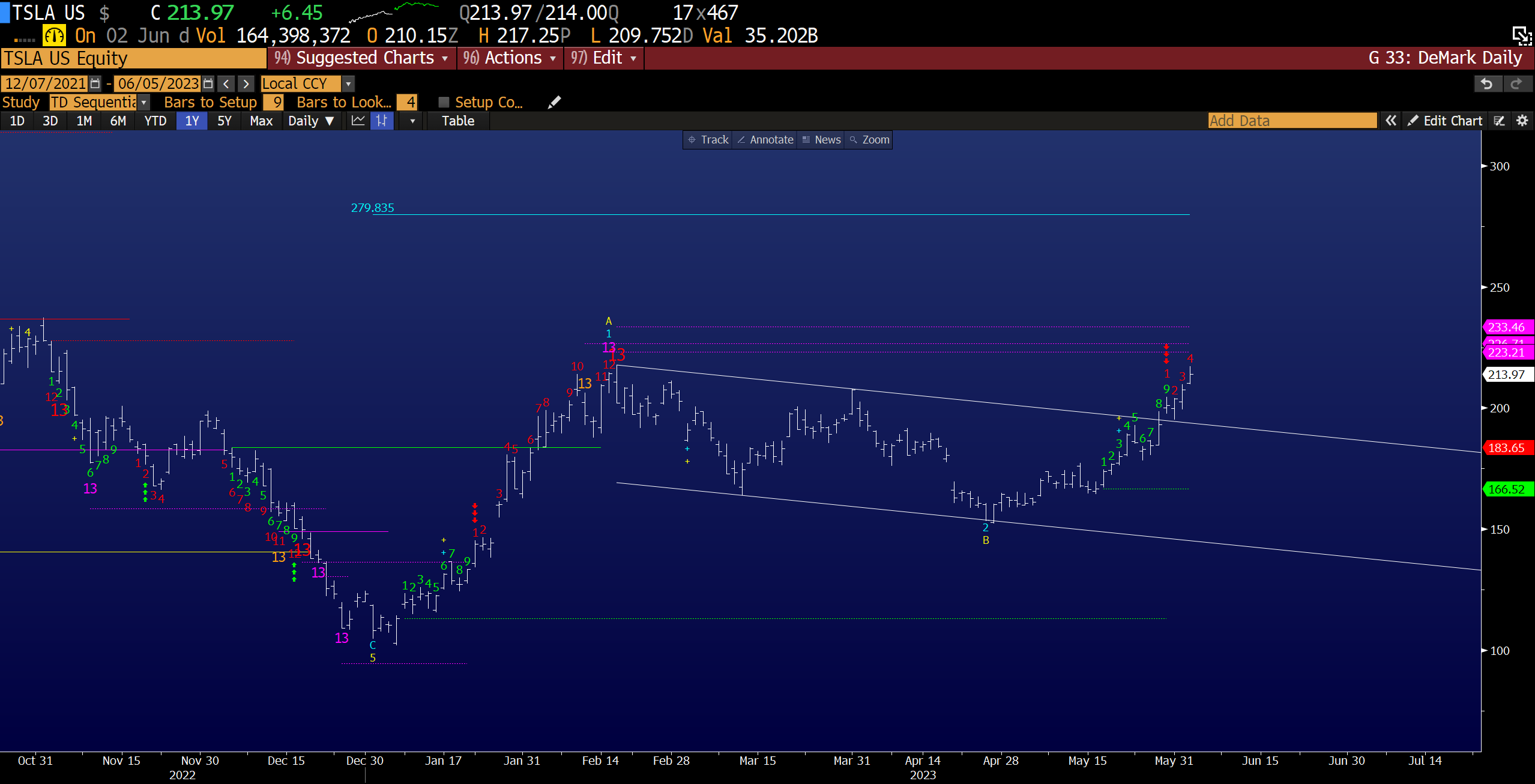The image size is (1535, 784).
Task: Redo last chart change
Action: click(x=1517, y=83)
